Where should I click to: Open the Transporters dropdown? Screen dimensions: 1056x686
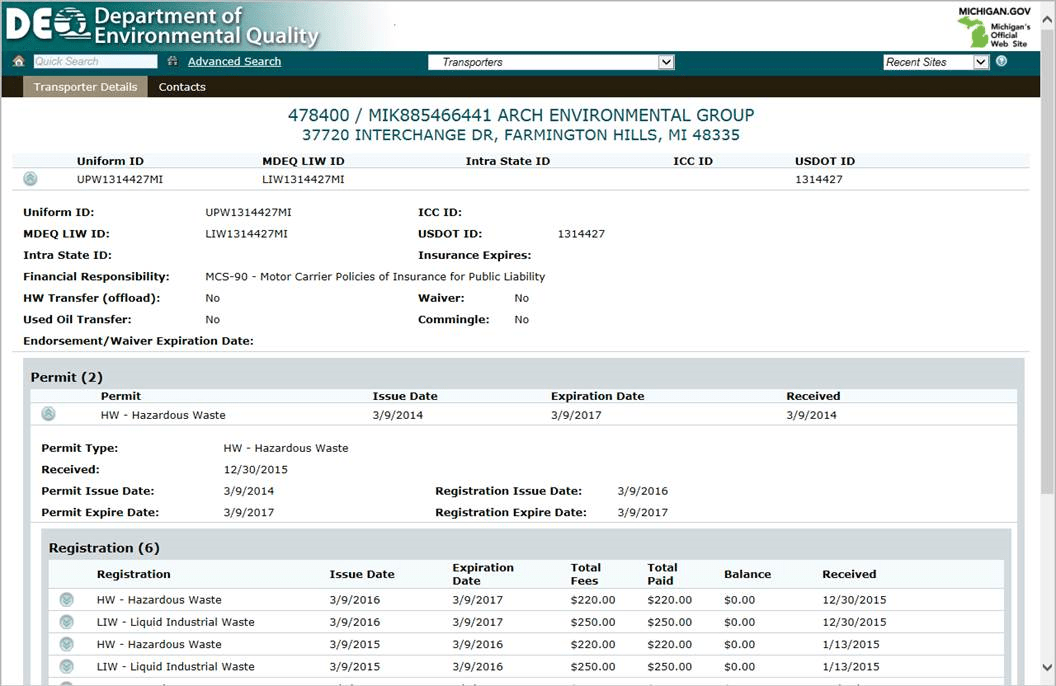pyautogui.click(x=551, y=62)
